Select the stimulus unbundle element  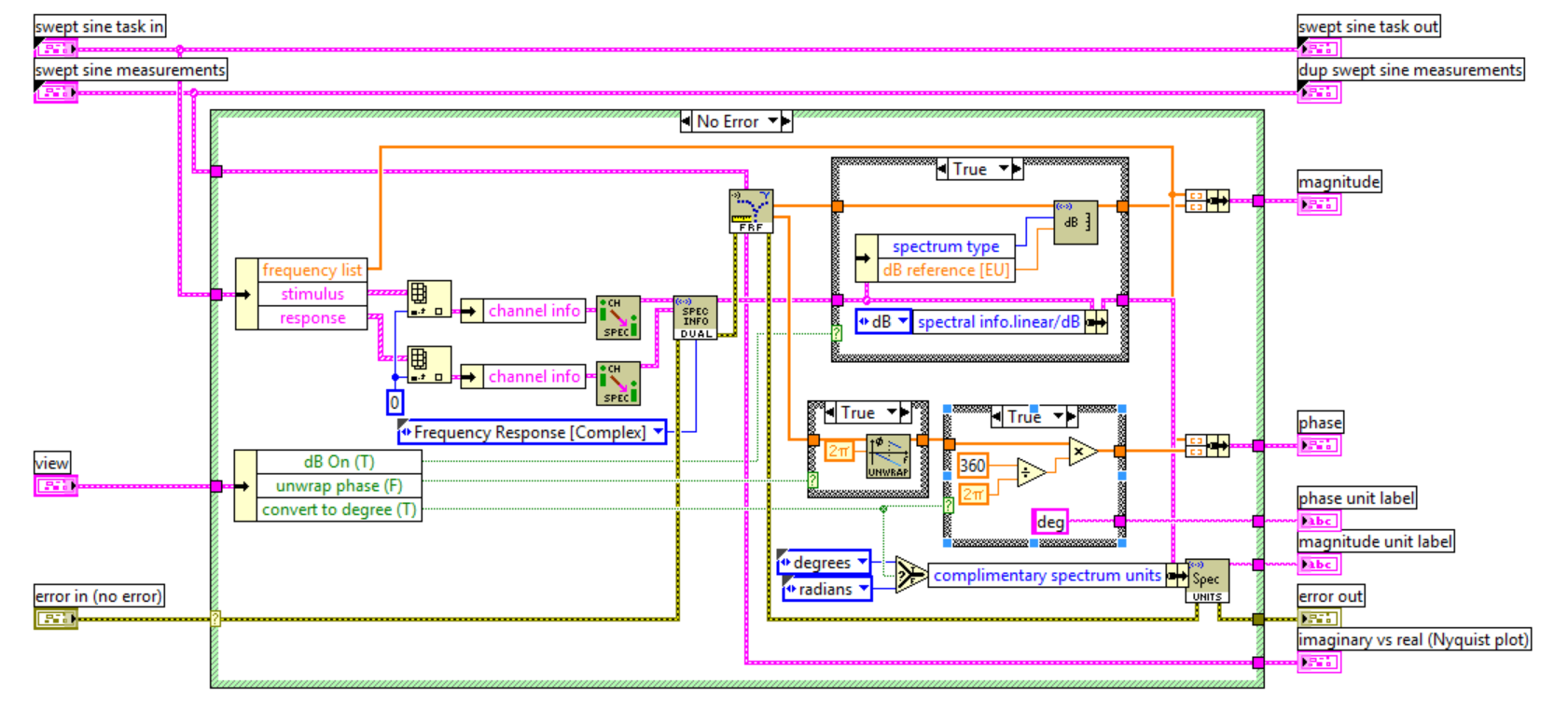[x=312, y=294]
